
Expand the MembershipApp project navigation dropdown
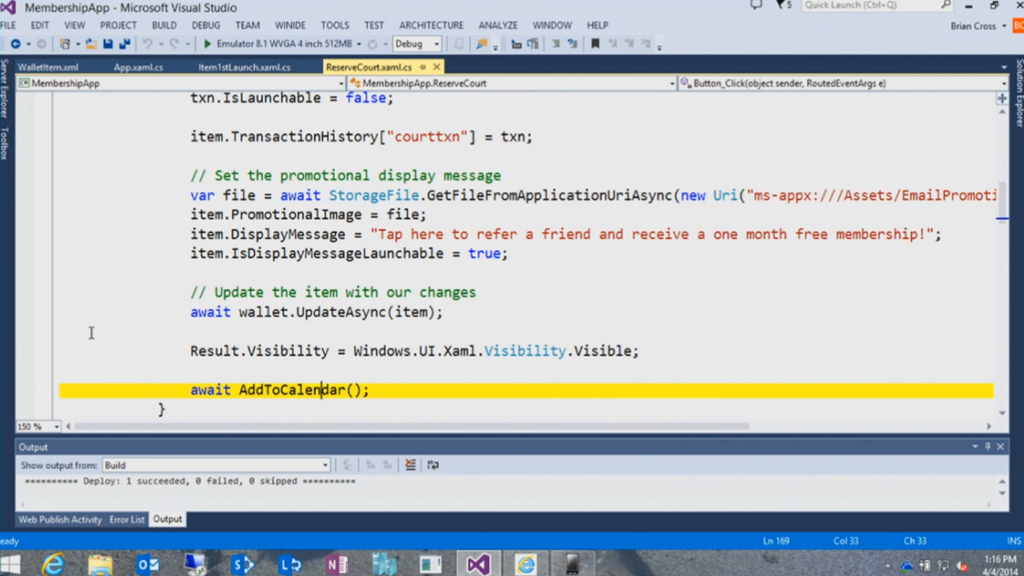341,84
